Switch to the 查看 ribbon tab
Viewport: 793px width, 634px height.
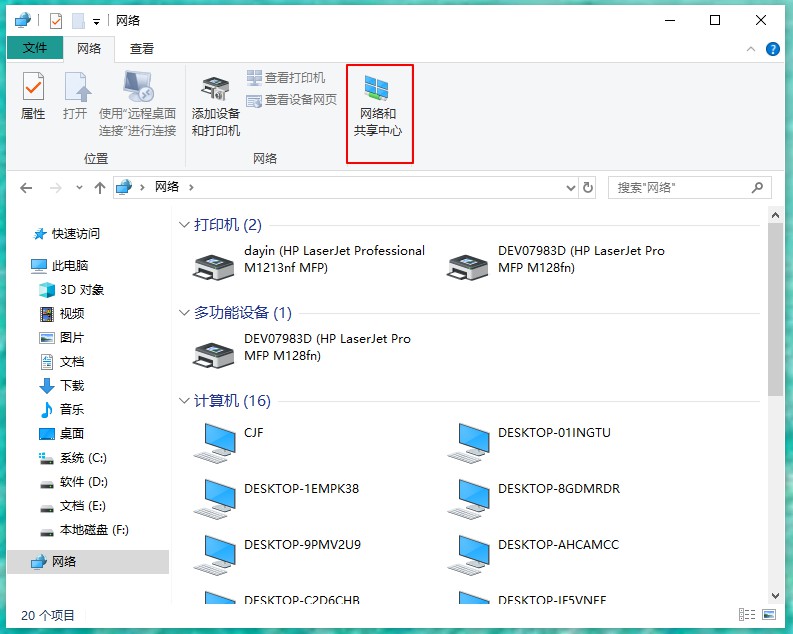point(142,48)
